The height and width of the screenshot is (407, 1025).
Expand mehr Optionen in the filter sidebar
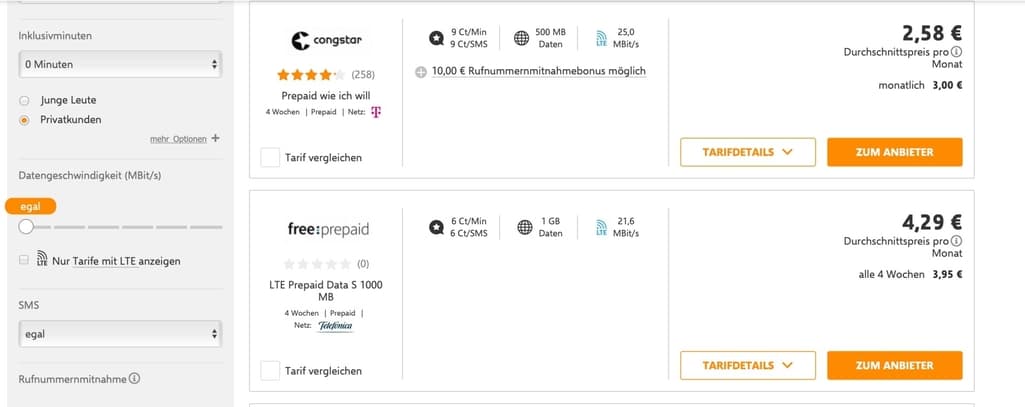coord(184,139)
